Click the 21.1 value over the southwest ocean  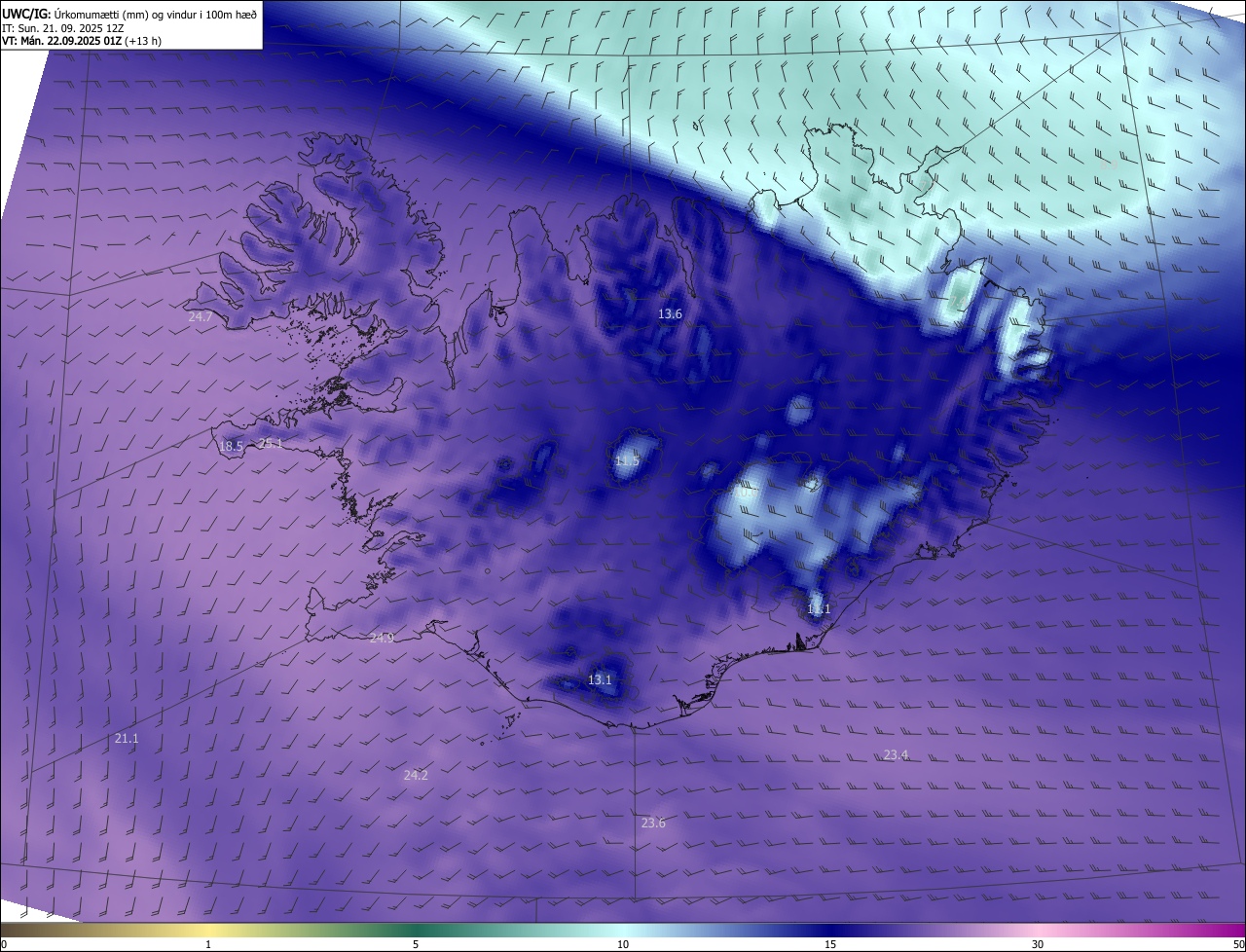click(x=127, y=739)
